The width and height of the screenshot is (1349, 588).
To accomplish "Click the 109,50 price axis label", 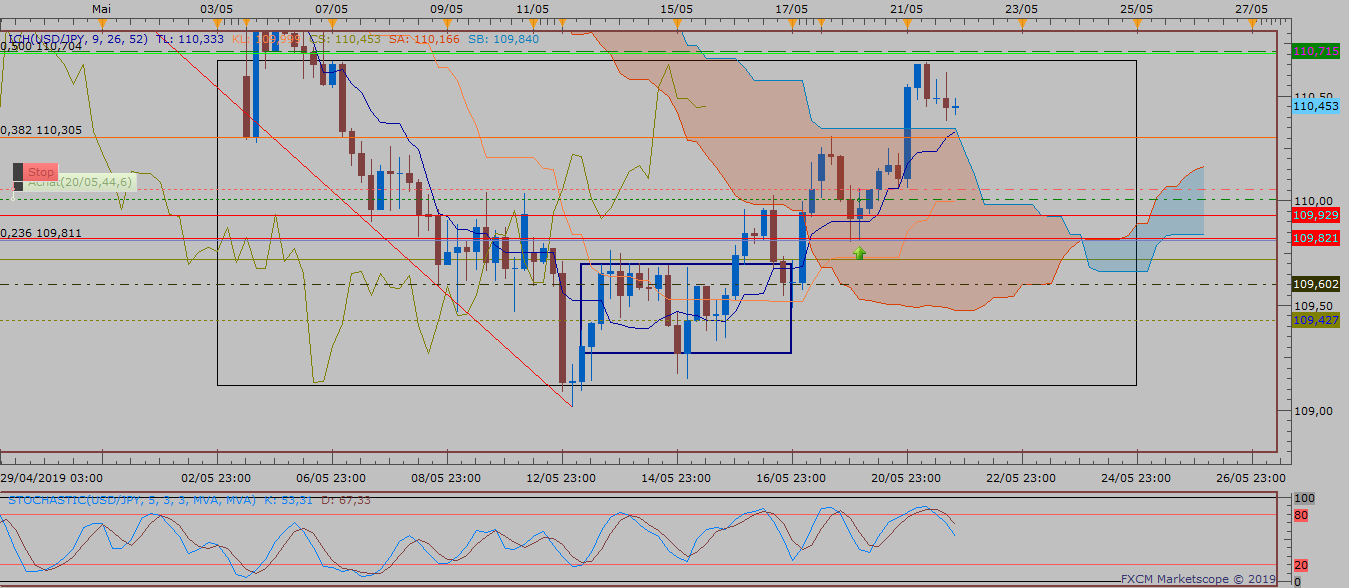I will 1311,306.
